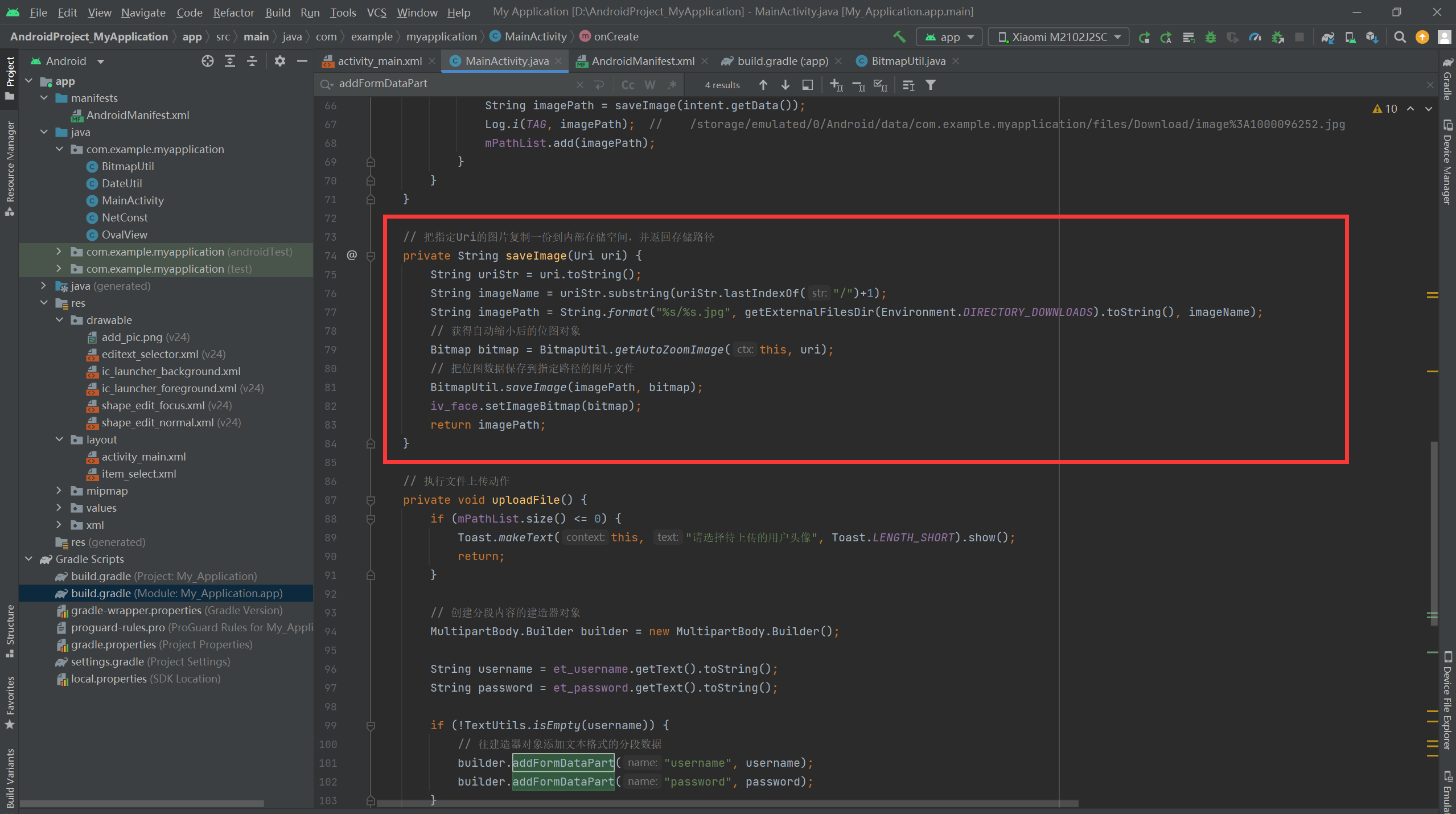Click the Make Project hammer icon

point(899,37)
